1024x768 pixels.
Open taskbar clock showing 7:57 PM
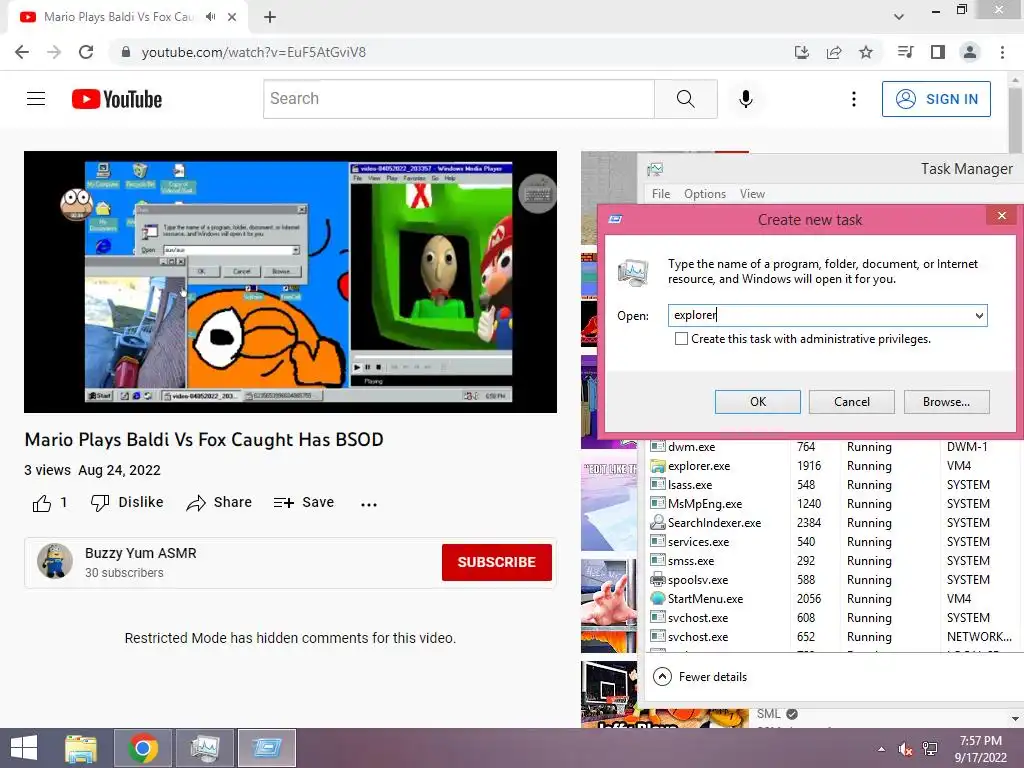point(981,749)
